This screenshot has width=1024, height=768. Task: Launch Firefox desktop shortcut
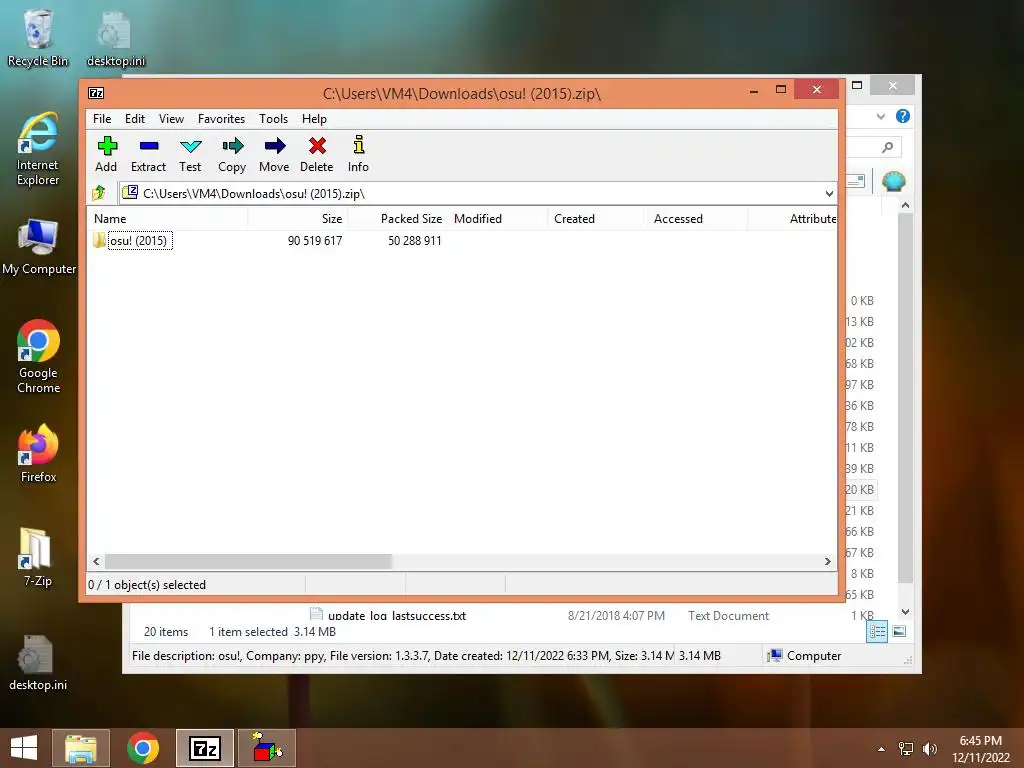pyautogui.click(x=39, y=453)
